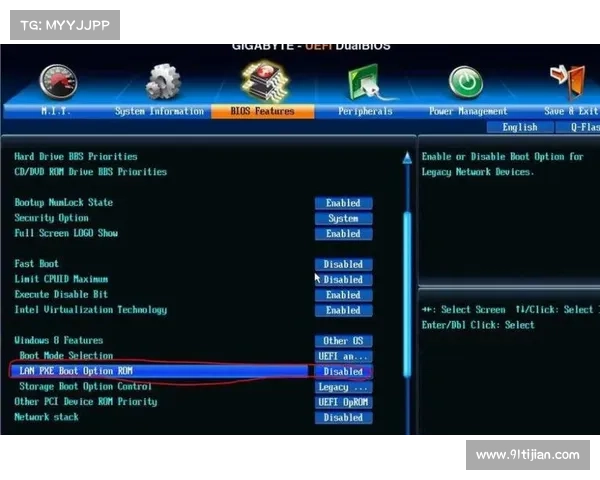Click the scrollbar up arrow

pyautogui.click(x=407, y=157)
